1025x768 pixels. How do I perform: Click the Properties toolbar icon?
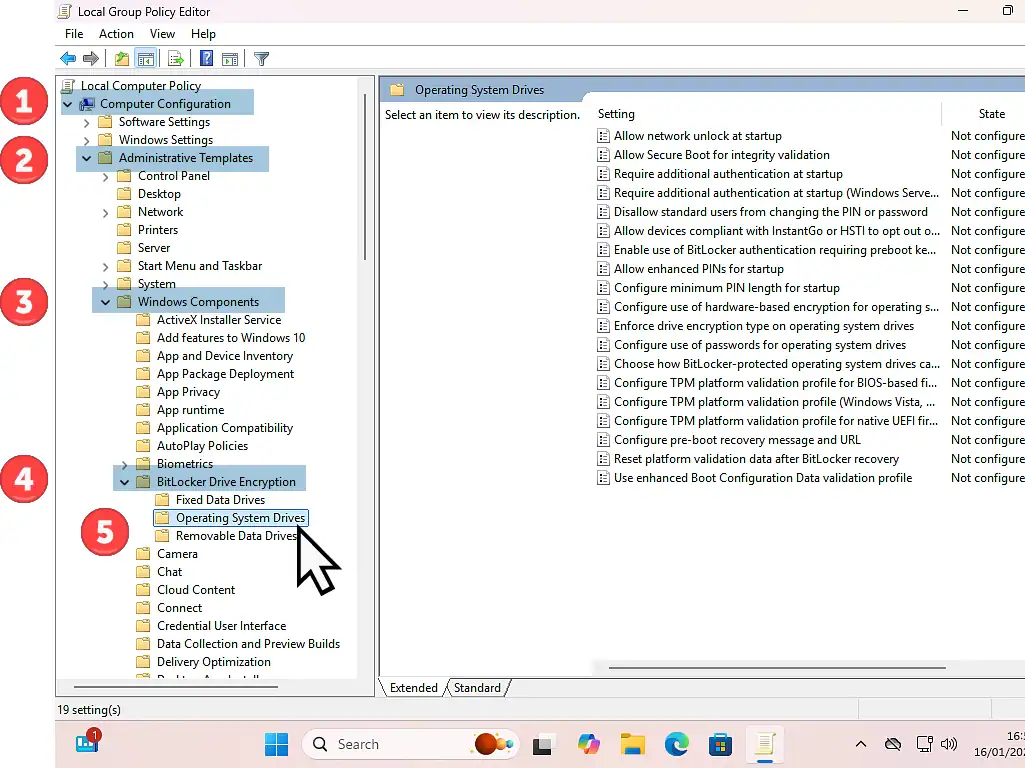[x=121, y=58]
